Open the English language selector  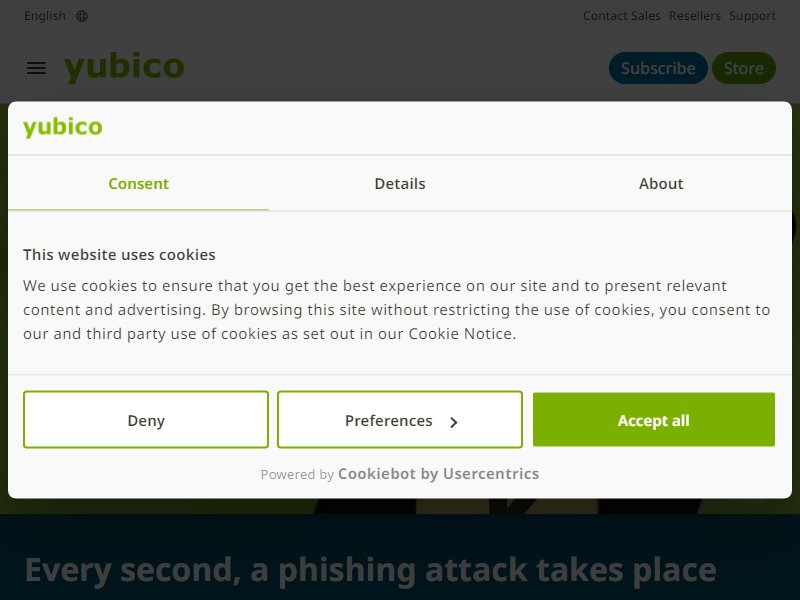45,16
